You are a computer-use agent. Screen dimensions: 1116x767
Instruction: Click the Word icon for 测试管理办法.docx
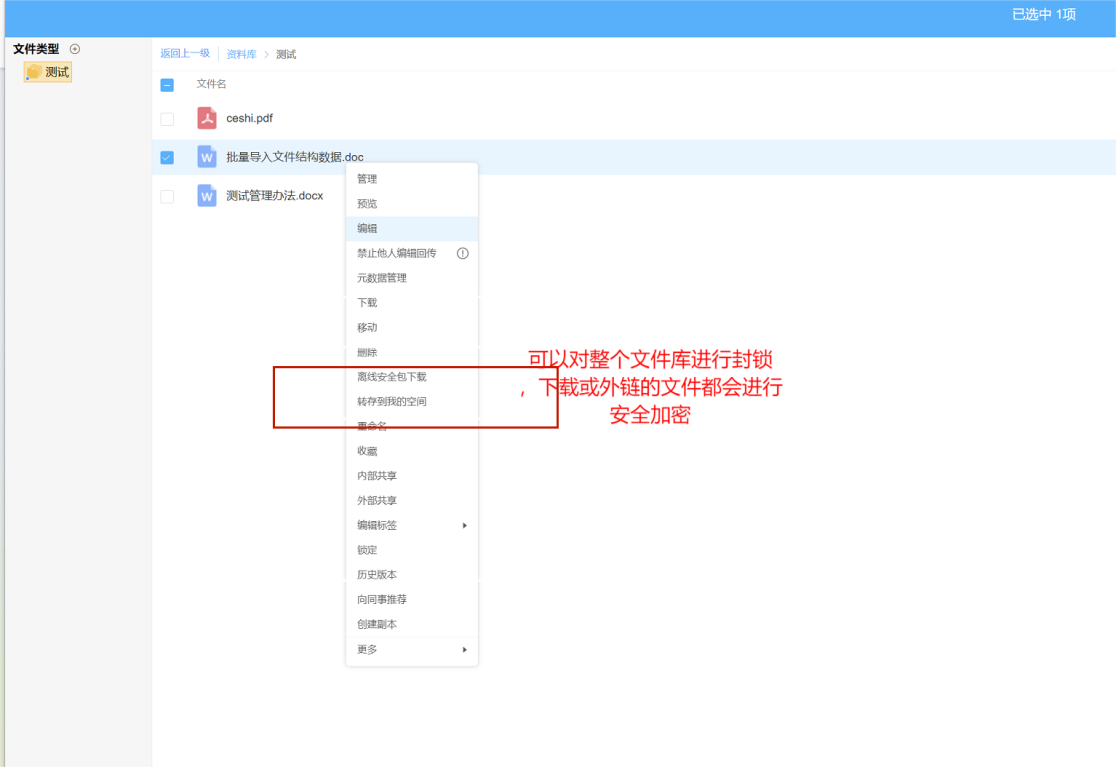[x=207, y=196]
